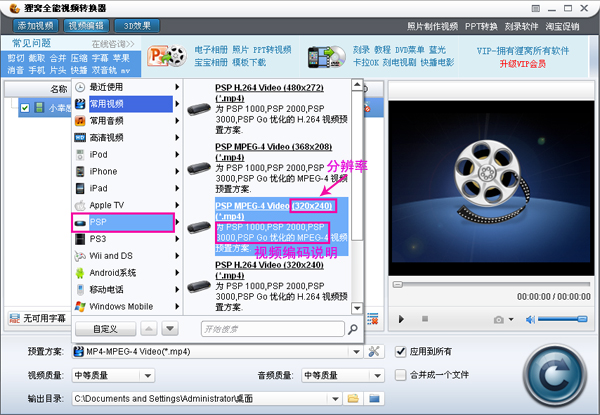Click the Android robot icon
The height and width of the screenshot is (415, 600).
point(80,273)
